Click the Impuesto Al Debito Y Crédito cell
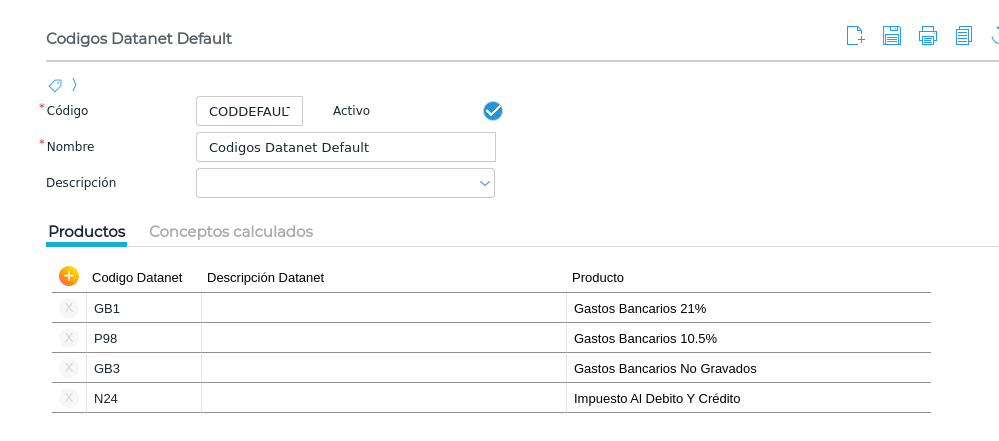Viewport: 999px width, 441px height. tap(656, 398)
